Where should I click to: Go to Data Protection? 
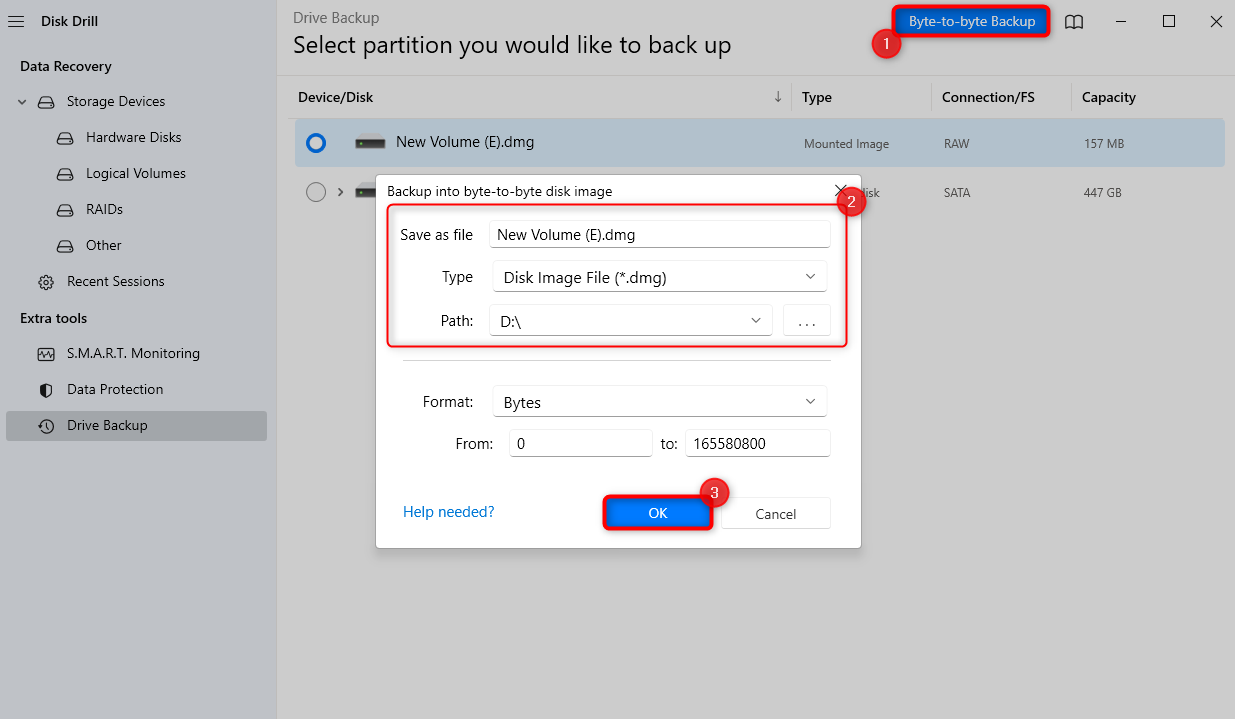(115, 390)
